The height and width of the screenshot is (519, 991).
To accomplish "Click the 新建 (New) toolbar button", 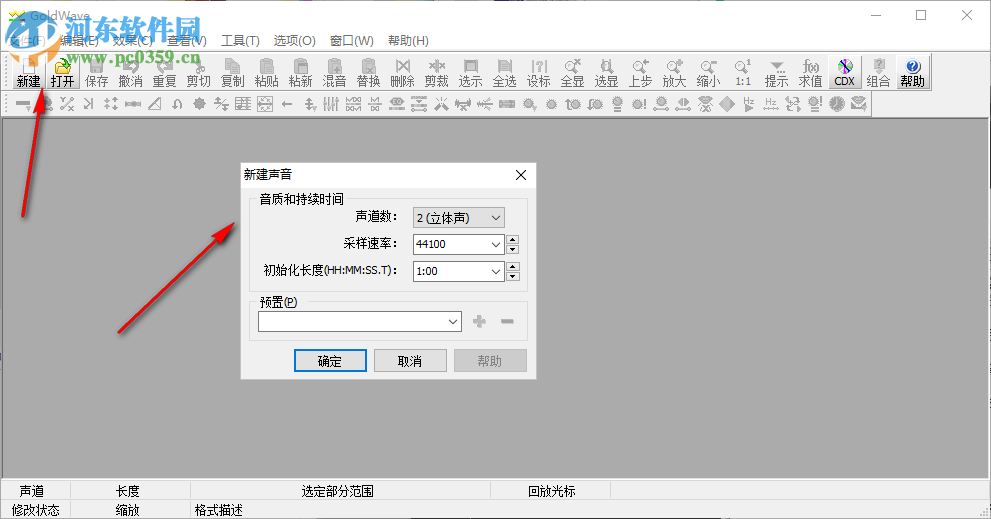I will (28, 72).
